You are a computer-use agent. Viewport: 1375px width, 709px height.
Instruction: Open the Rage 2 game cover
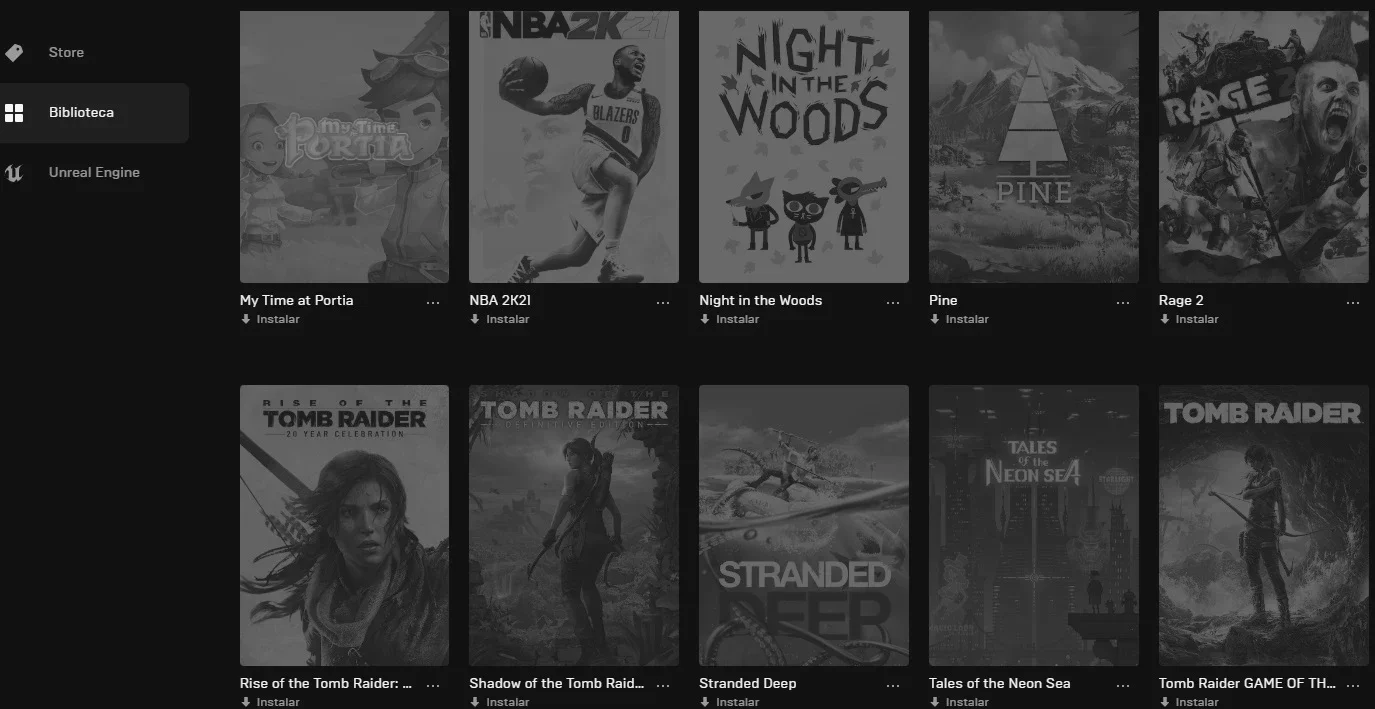(1264, 146)
